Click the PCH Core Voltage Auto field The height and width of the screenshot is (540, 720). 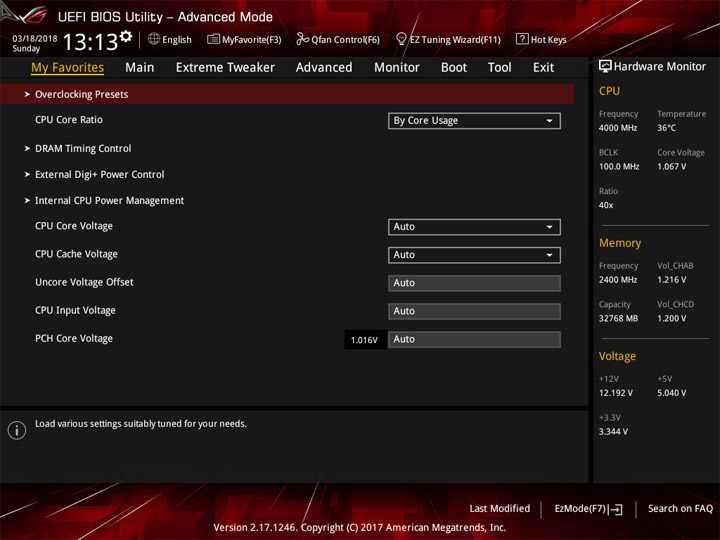click(x=474, y=339)
